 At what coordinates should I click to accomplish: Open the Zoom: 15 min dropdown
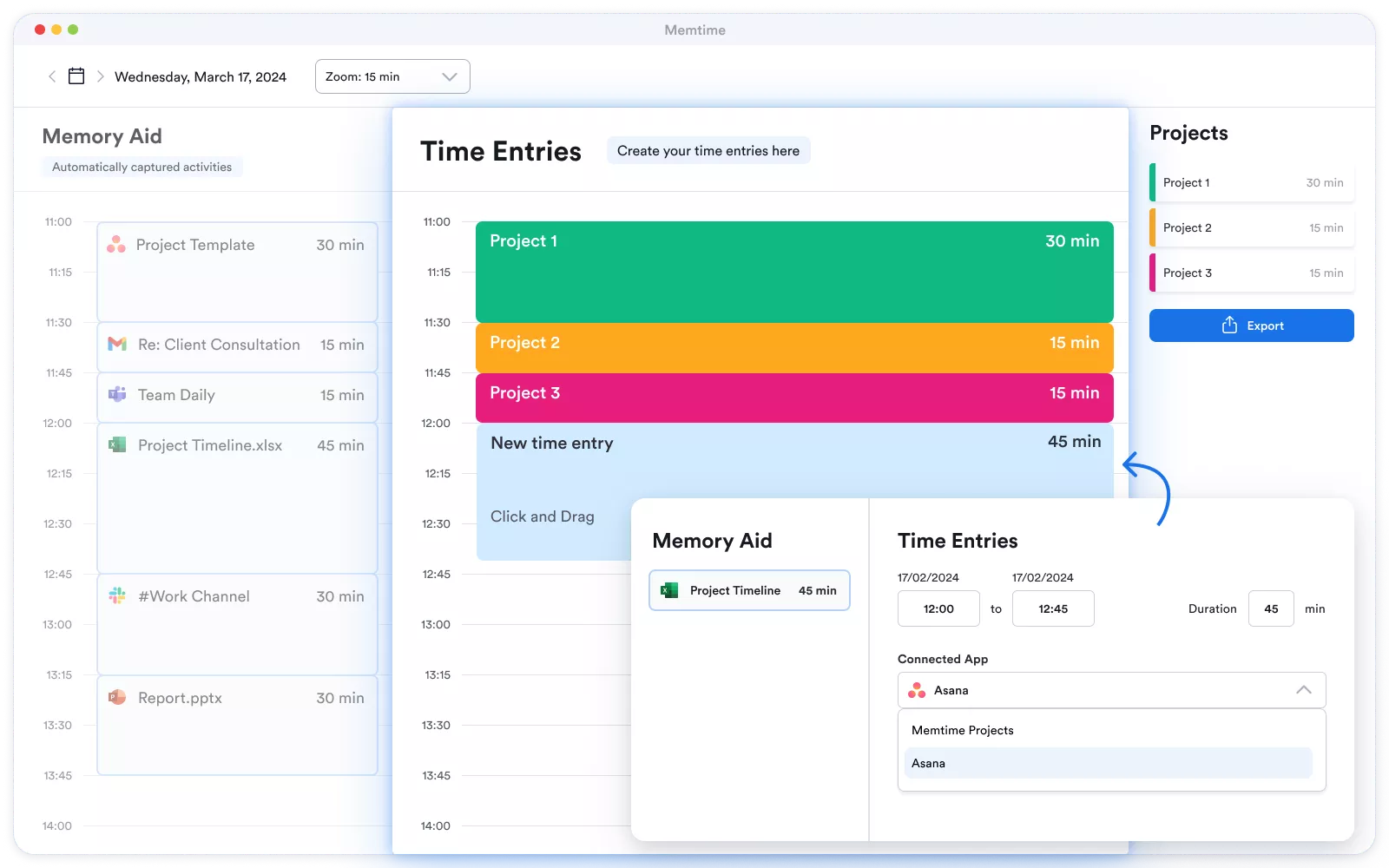[x=392, y=76]
